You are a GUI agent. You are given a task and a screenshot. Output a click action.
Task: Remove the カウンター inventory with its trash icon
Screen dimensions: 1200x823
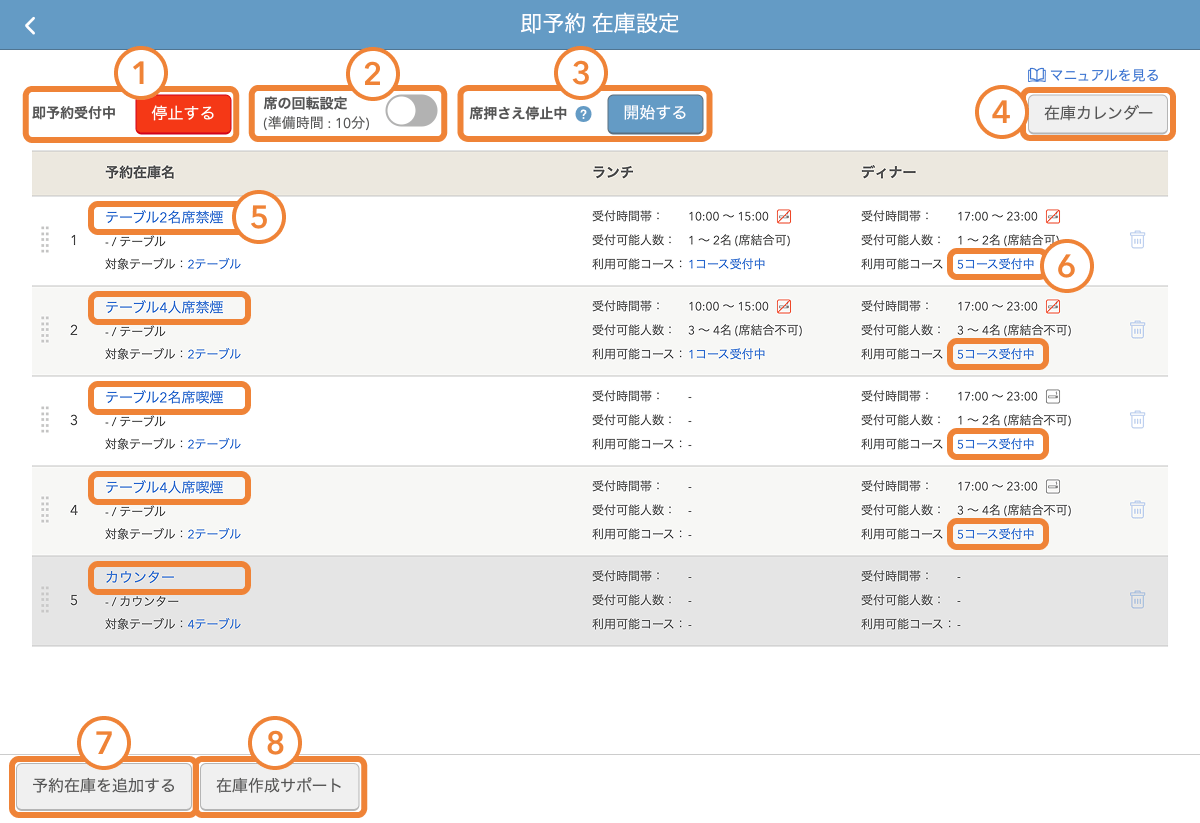click(x=1137, y=599)
